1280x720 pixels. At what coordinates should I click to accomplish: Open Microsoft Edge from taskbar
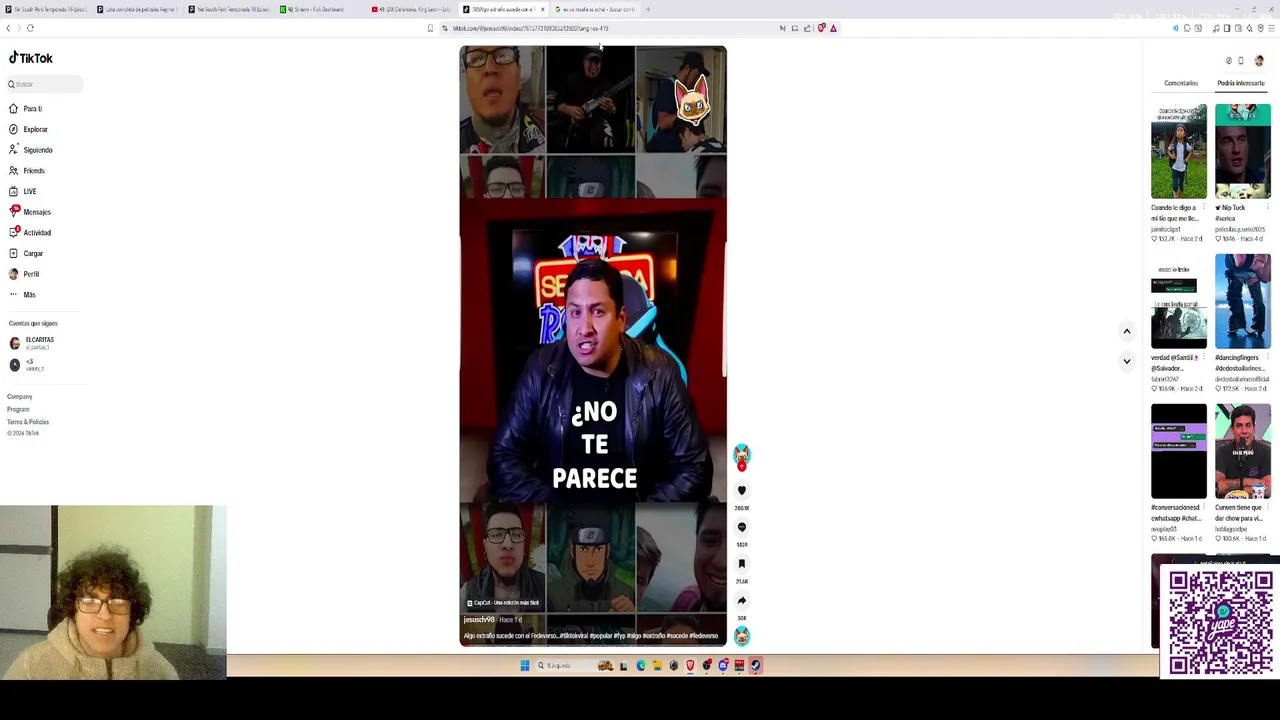(641, 666)
